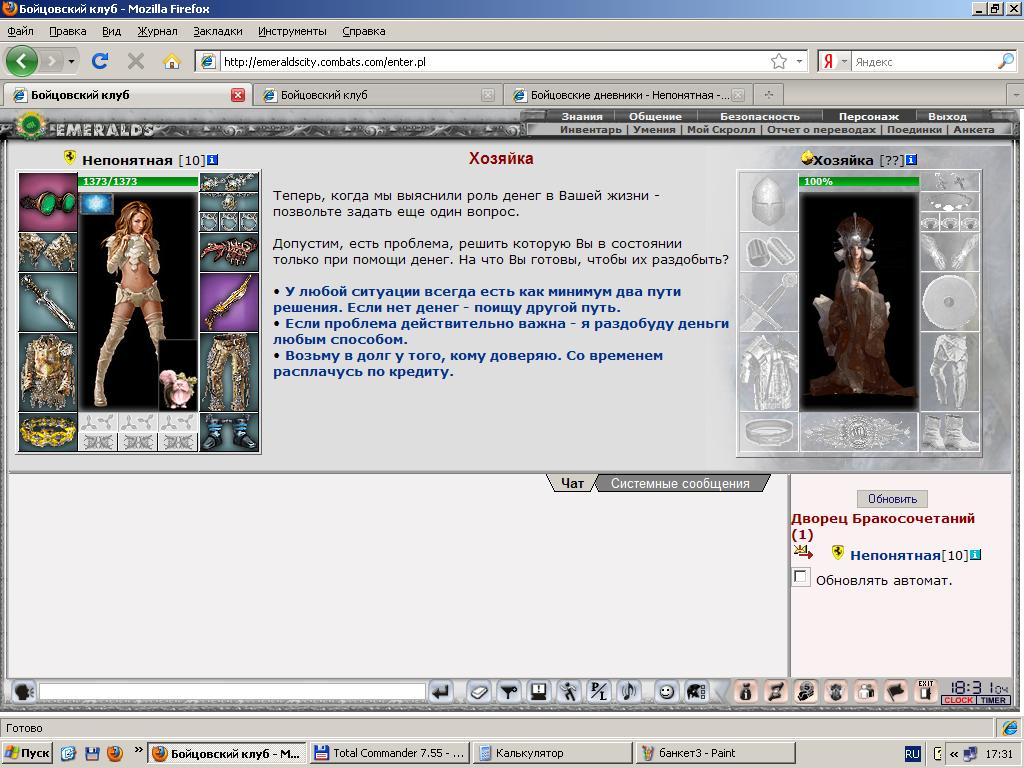Toggle the CLOCK display mode
1024x768 pixels.
(x=958, y=700)
